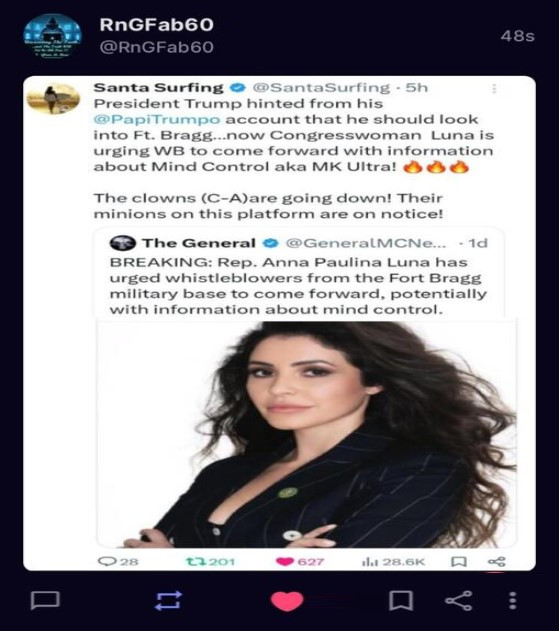Open the @PapiTrumpo mention link
This screenshot has width=559, height=631.
click(157, 120)
